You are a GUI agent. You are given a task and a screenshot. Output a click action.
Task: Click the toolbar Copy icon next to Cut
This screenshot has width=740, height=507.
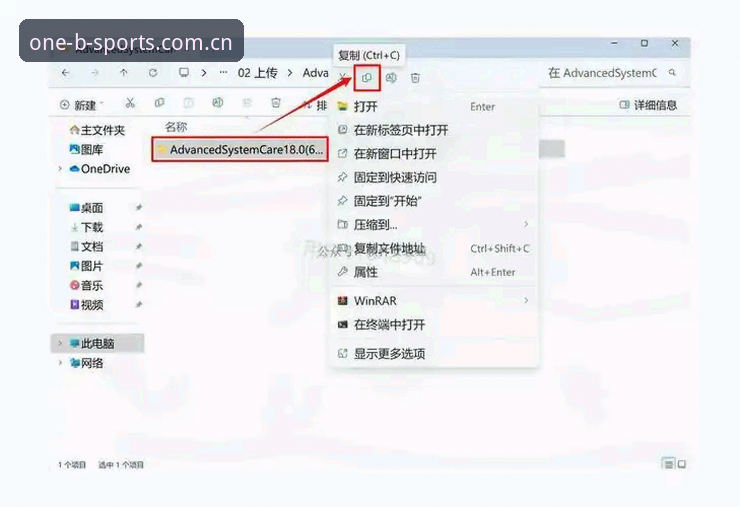pyautogui.click(x=160, y=103)
